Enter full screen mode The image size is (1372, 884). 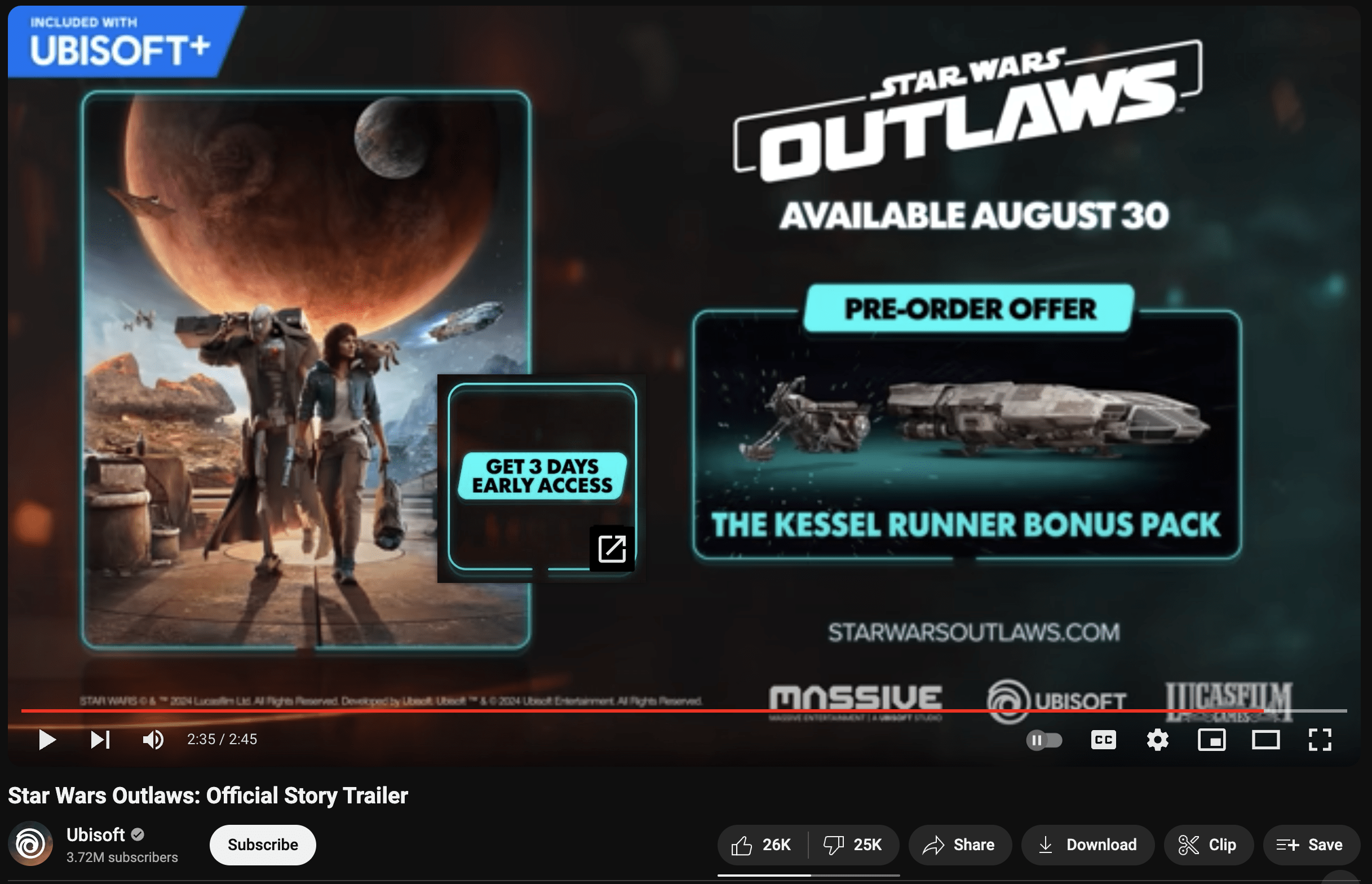1320,740
